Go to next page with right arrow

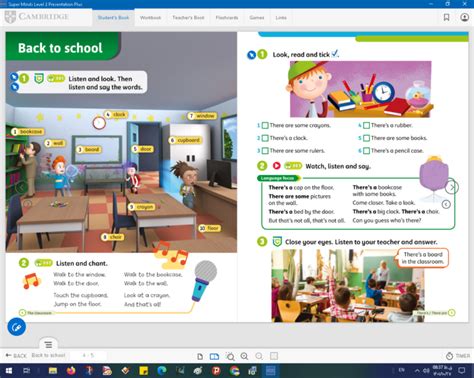452,187
